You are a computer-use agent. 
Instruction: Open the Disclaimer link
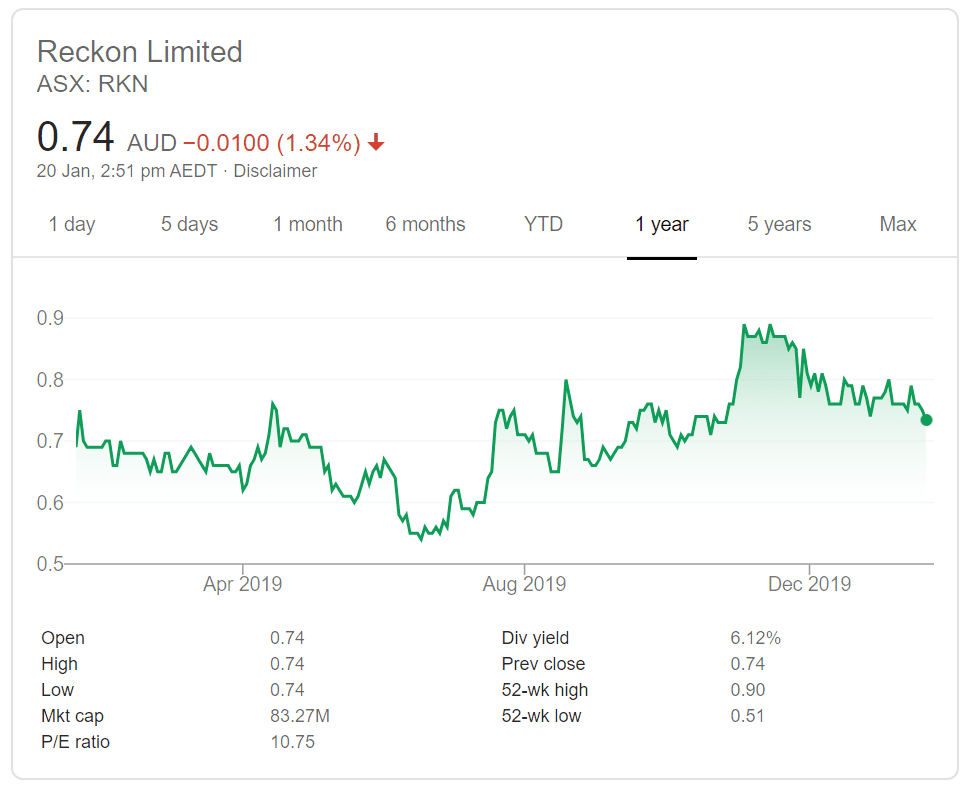[275, 171]
